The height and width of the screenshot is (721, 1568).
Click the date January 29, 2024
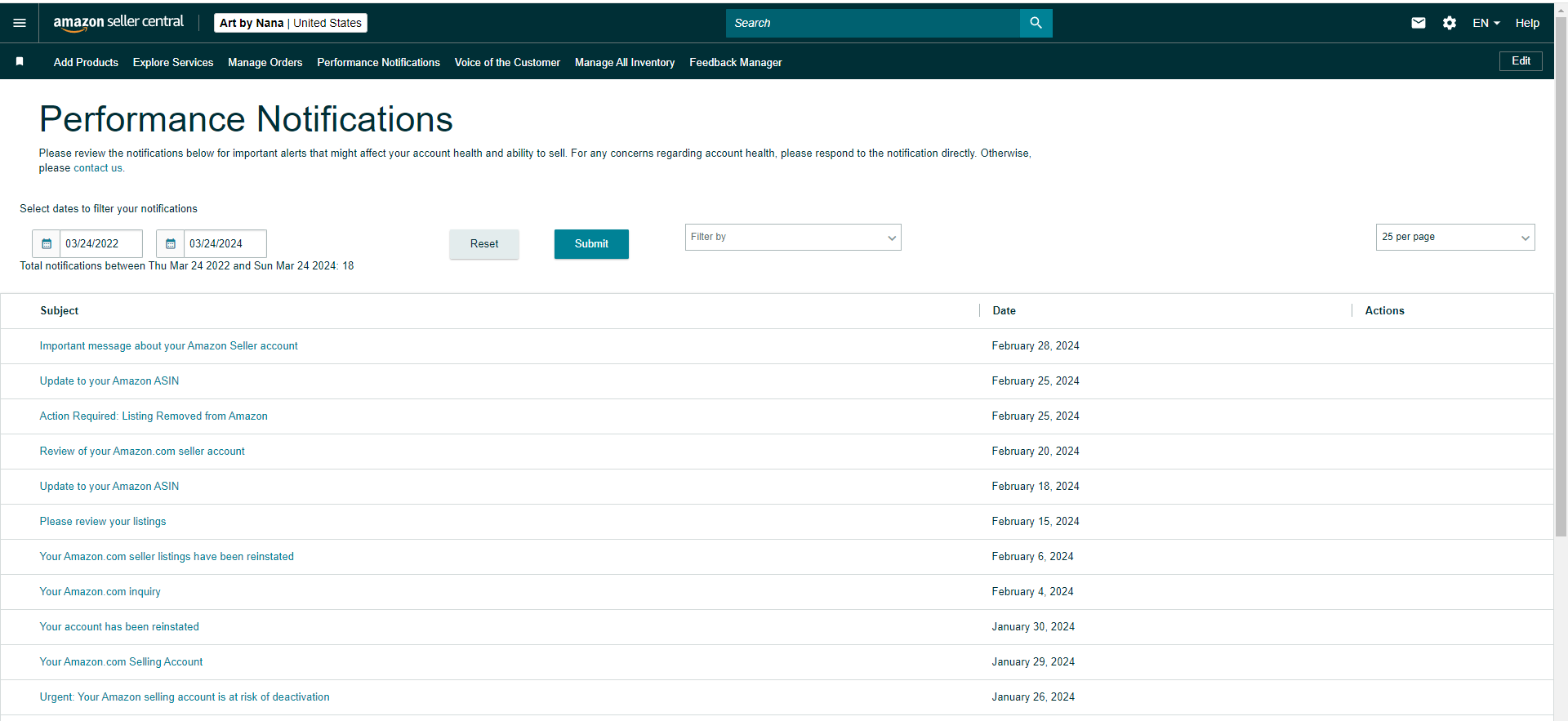click(x=1033, y=662)
